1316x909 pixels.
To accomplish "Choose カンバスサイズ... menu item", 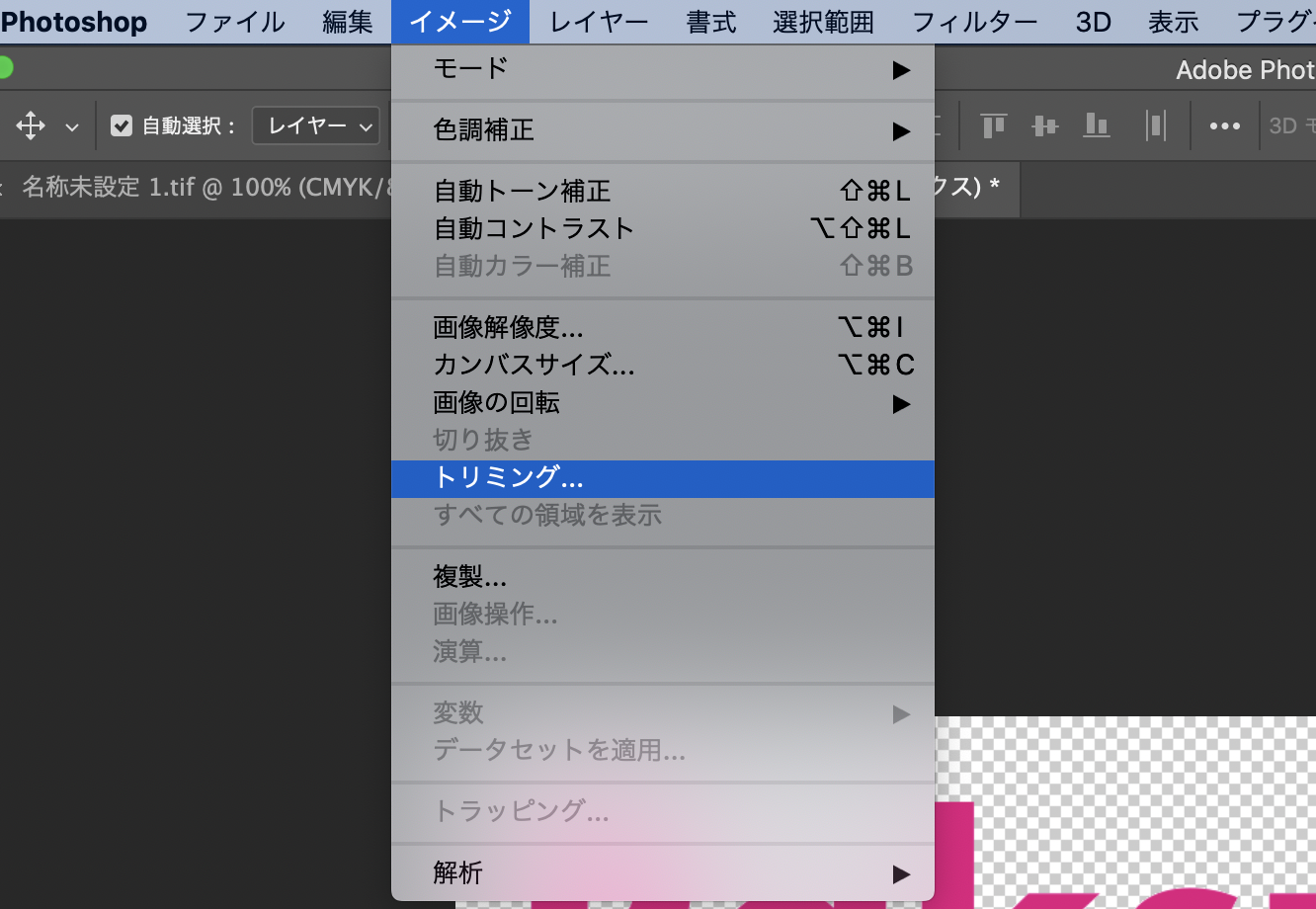I will (662, 365).
